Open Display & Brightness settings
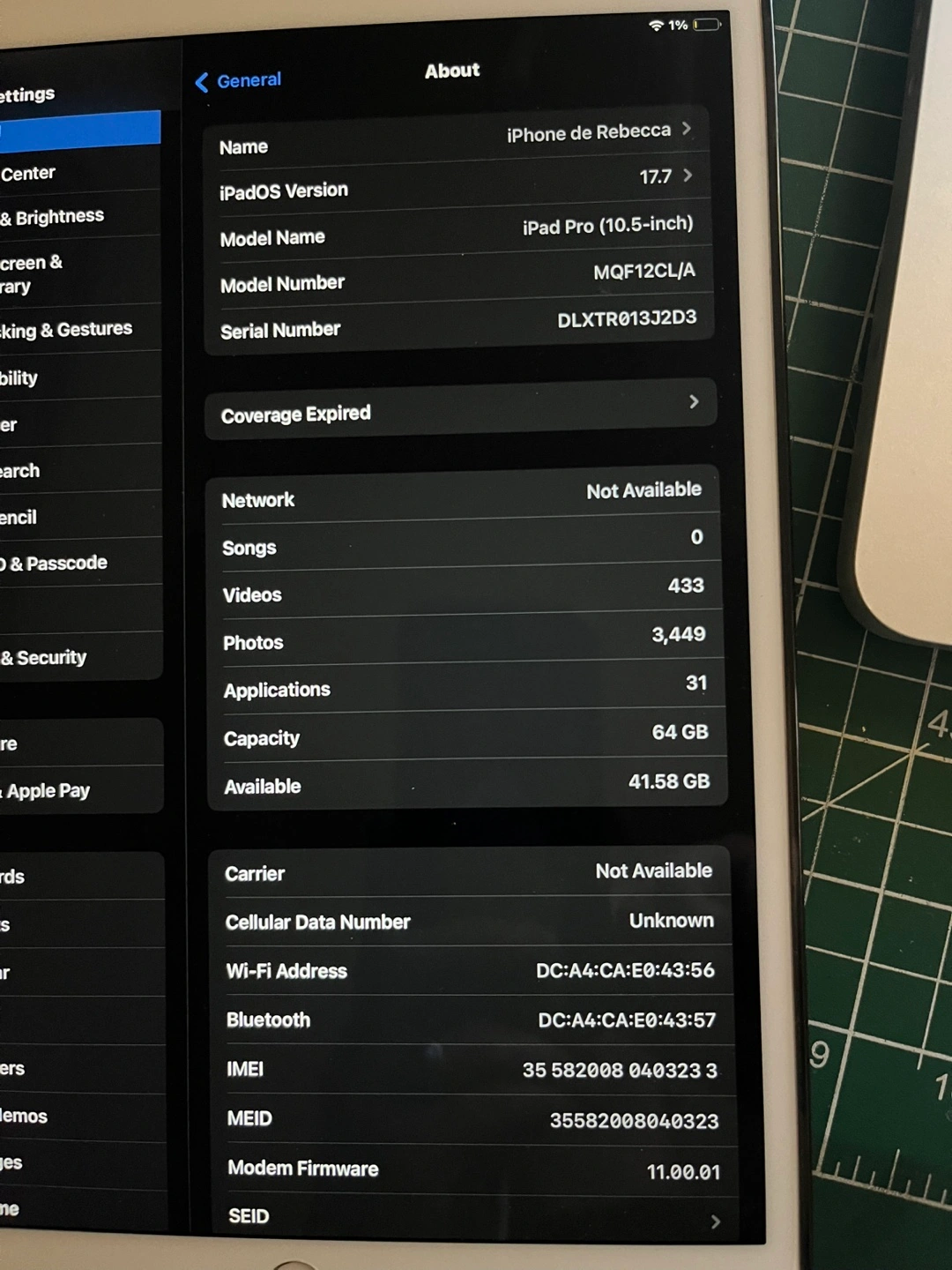The width and height of the screenshot is (952, 1270). tap(53, 217)
